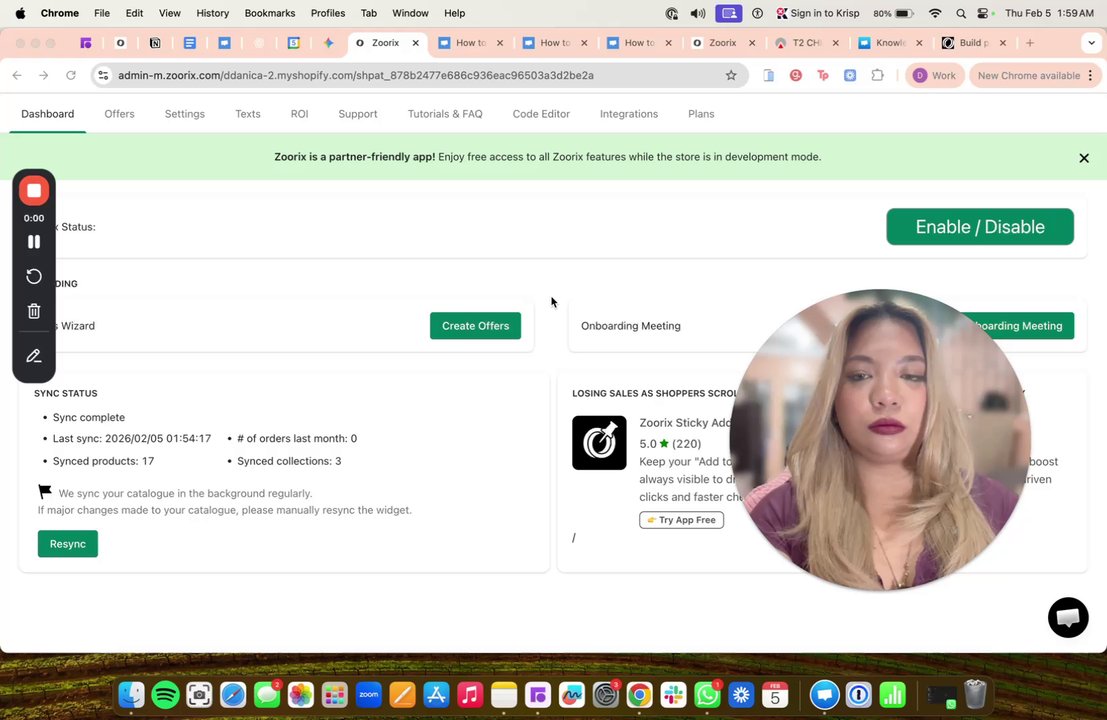Open the Gemini sparkle pinned tab

328,43
